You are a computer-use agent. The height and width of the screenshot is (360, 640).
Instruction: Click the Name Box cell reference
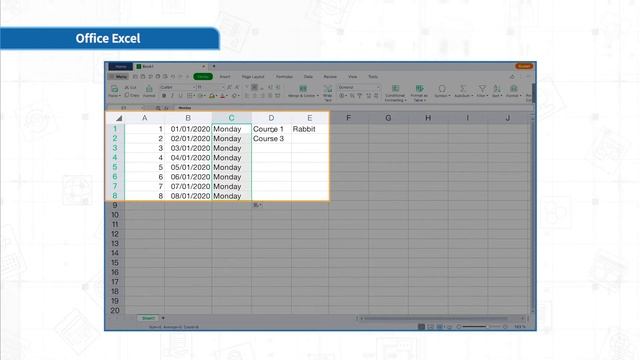(124, 108)
